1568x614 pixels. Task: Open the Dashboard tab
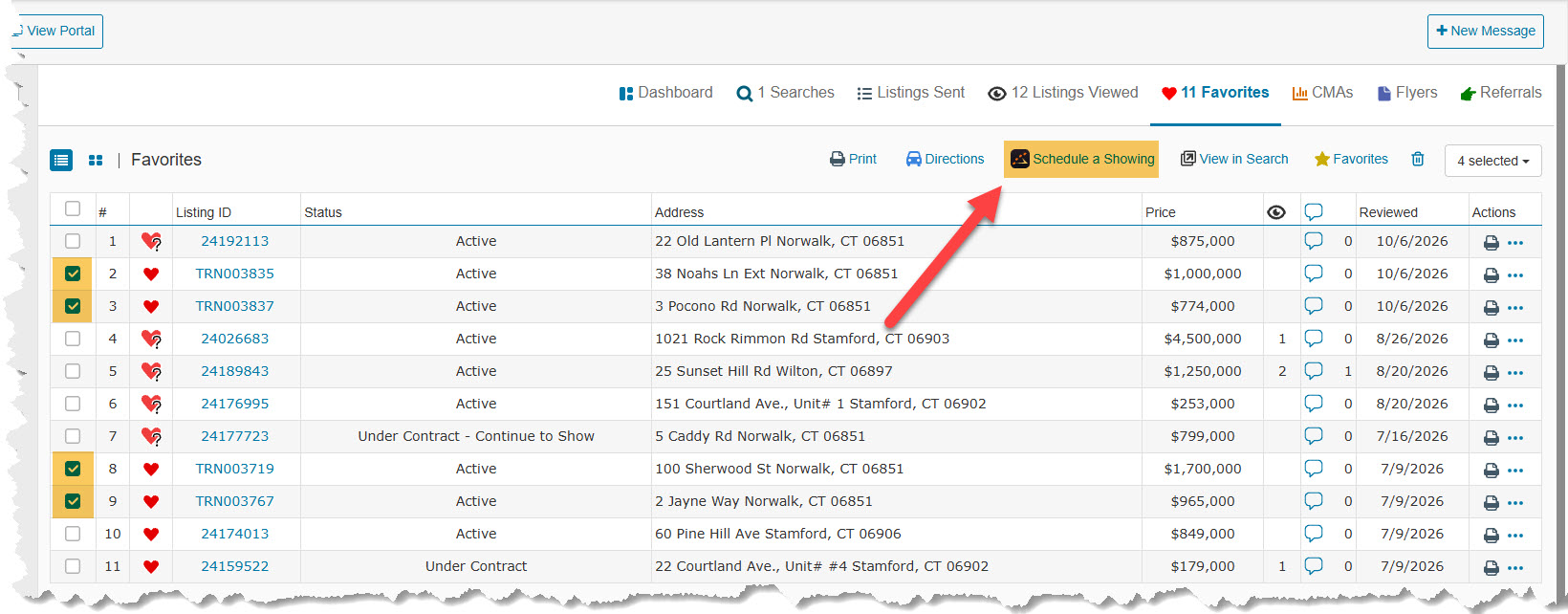point(665,93)
